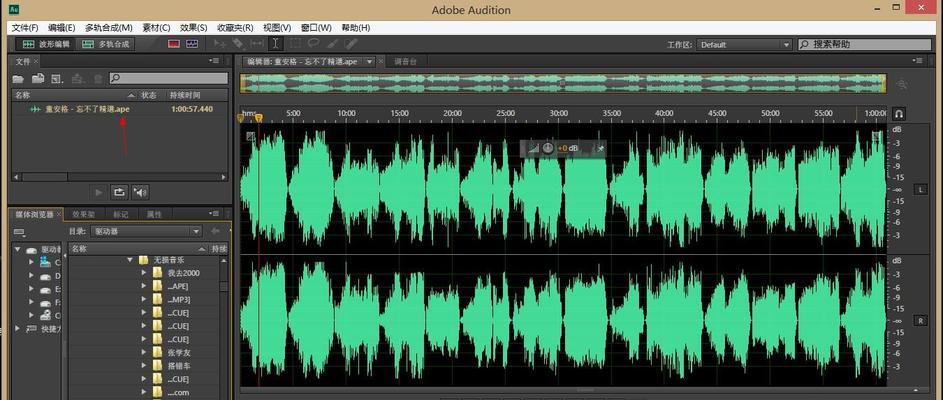Click the back arrow in Media Browser
The width and height of the screenshot is (943, 400).
click(215, 231)
